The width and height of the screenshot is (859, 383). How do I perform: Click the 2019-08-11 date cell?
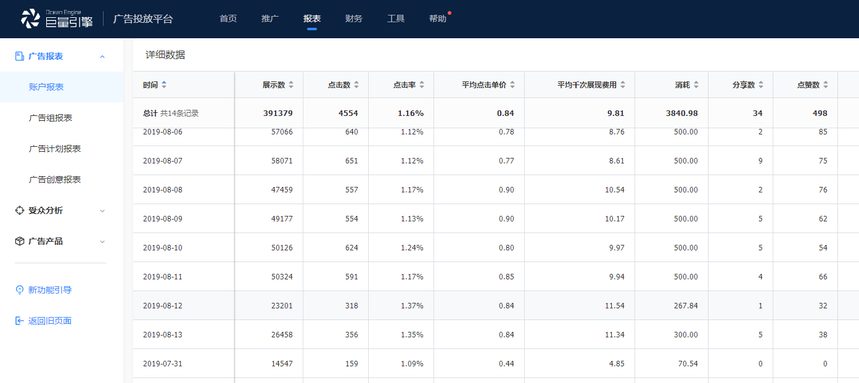[163, 277]
